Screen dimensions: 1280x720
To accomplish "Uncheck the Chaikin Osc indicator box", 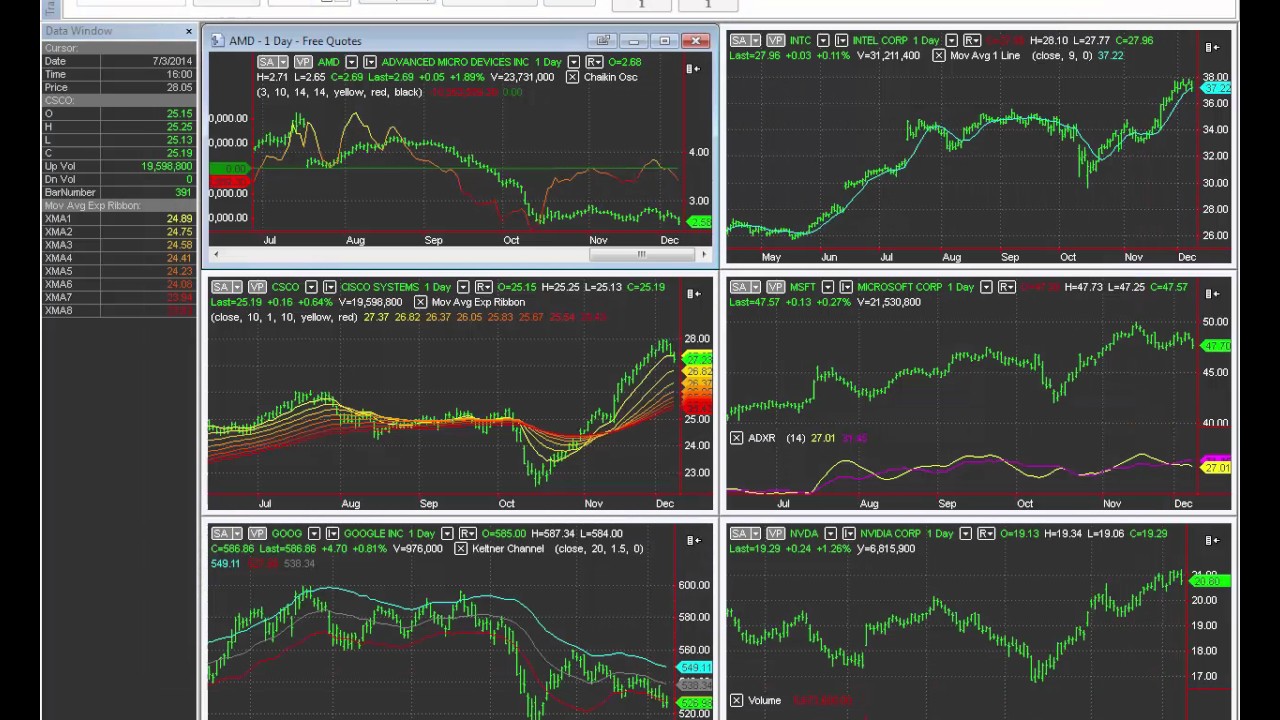I will point(572,77).
